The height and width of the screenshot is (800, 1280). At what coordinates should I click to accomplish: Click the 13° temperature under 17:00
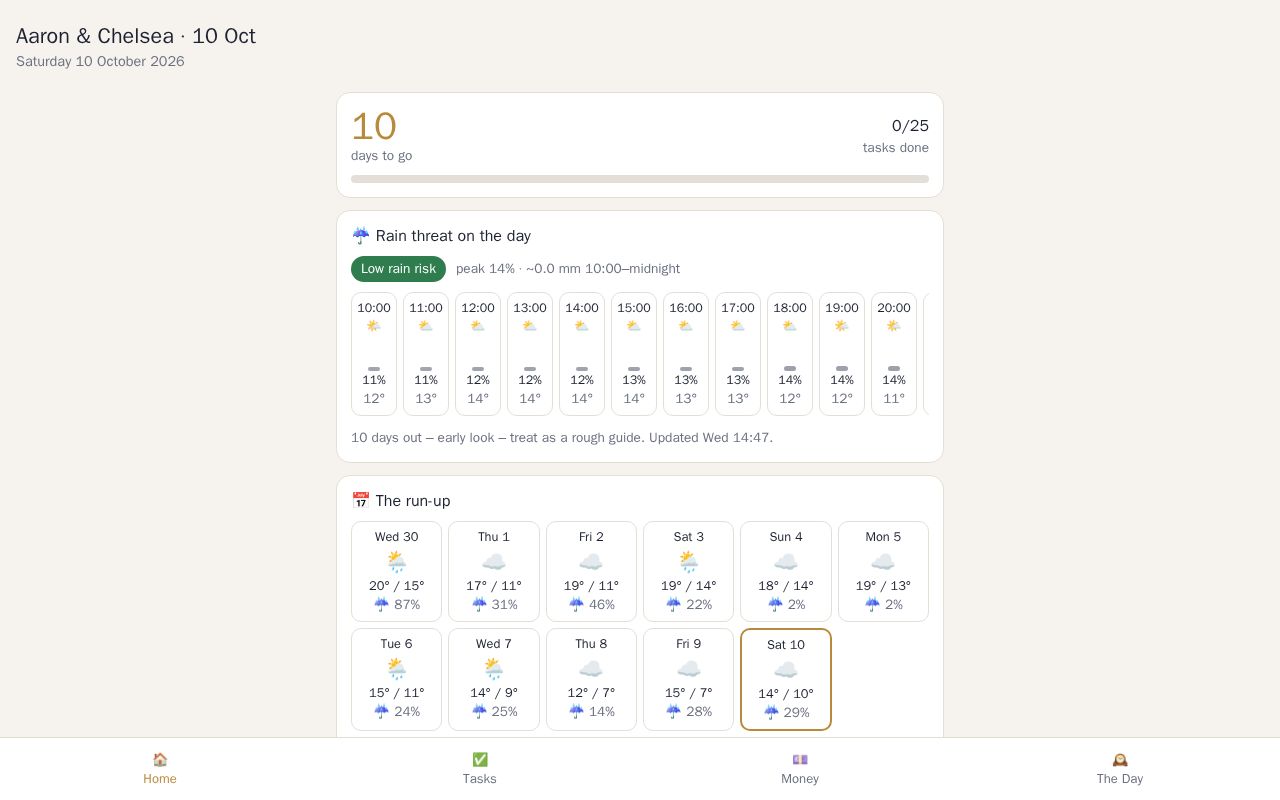[738, 399]
